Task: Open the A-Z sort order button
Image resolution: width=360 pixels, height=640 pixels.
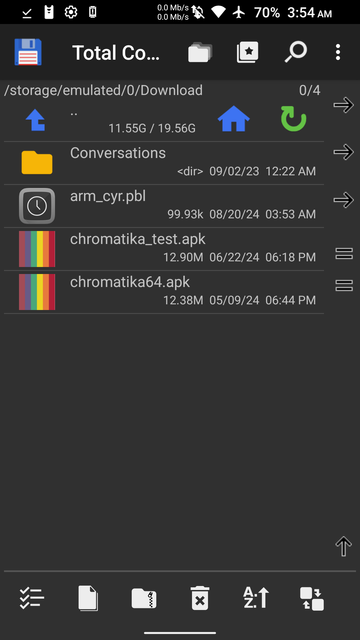Action: click(x=256, y=598)
